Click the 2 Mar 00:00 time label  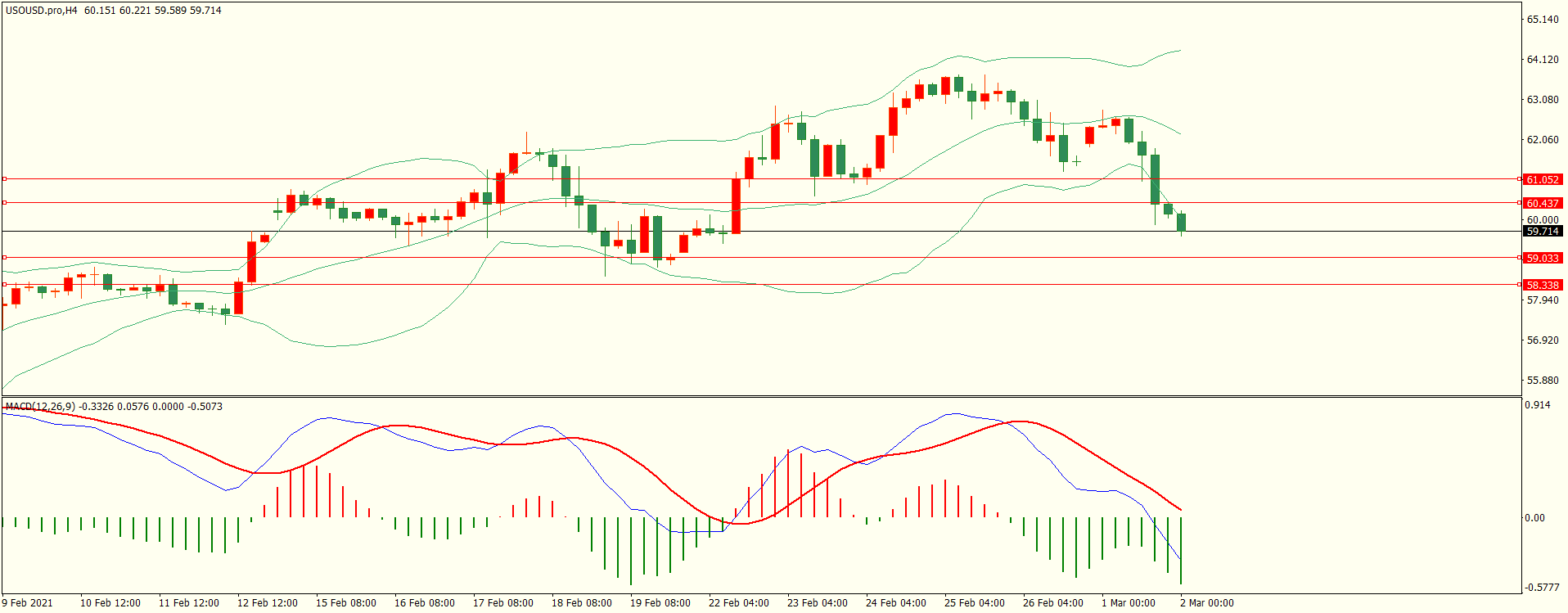[x=1207, y=603]
